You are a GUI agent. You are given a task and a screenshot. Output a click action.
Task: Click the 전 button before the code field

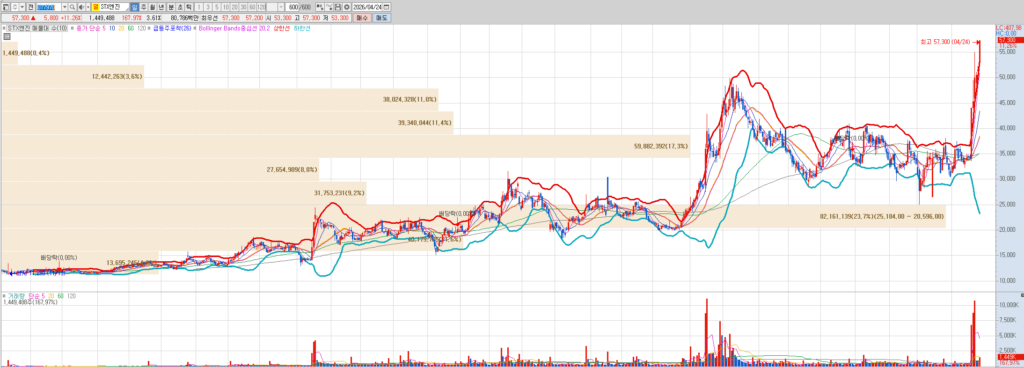[x=31, y=7]
